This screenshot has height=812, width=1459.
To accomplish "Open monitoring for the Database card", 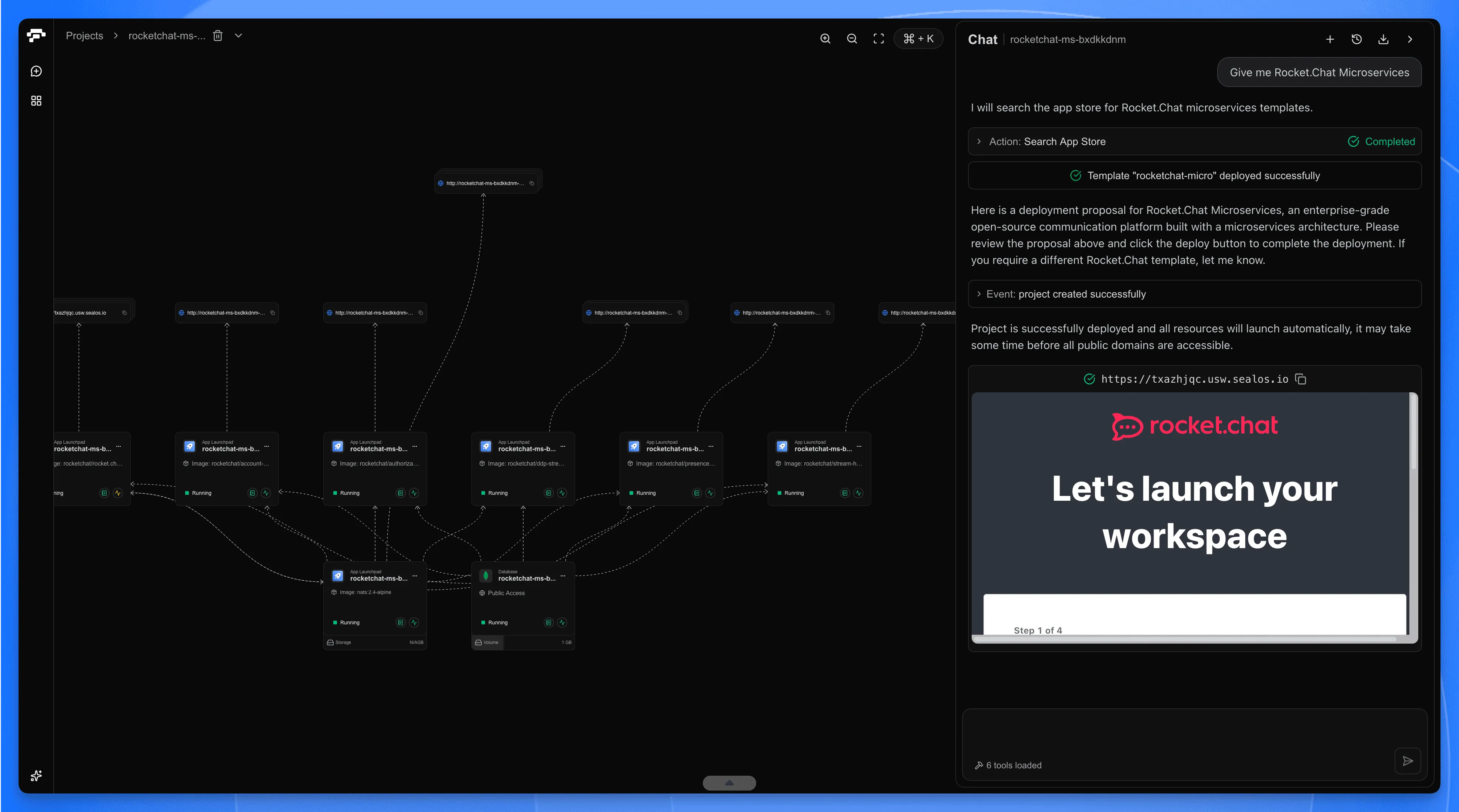I will pyautogui.click(x=562, y=623).
